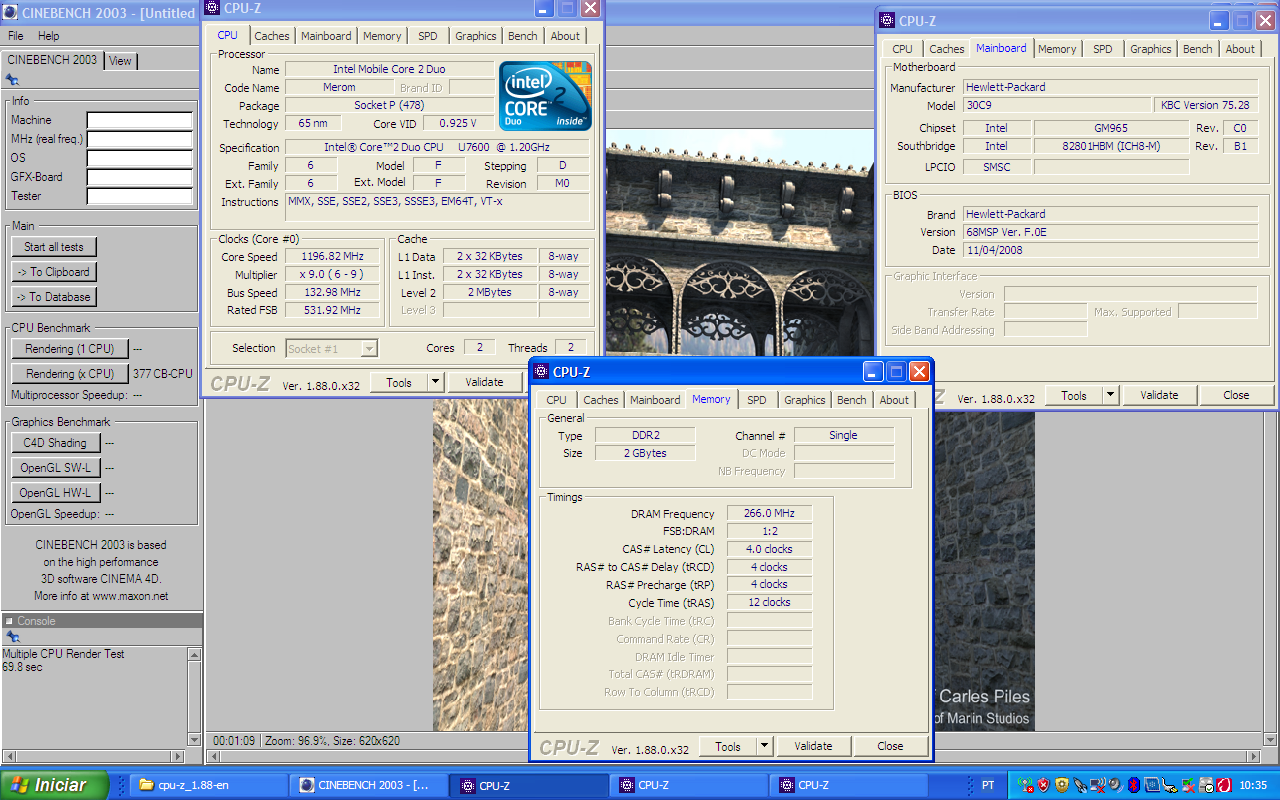Image resolution: width=1280 pixels, height=800 pixels.
Task: Click the Bluetooth icon in system tray
Action: tap(1134, 785)
